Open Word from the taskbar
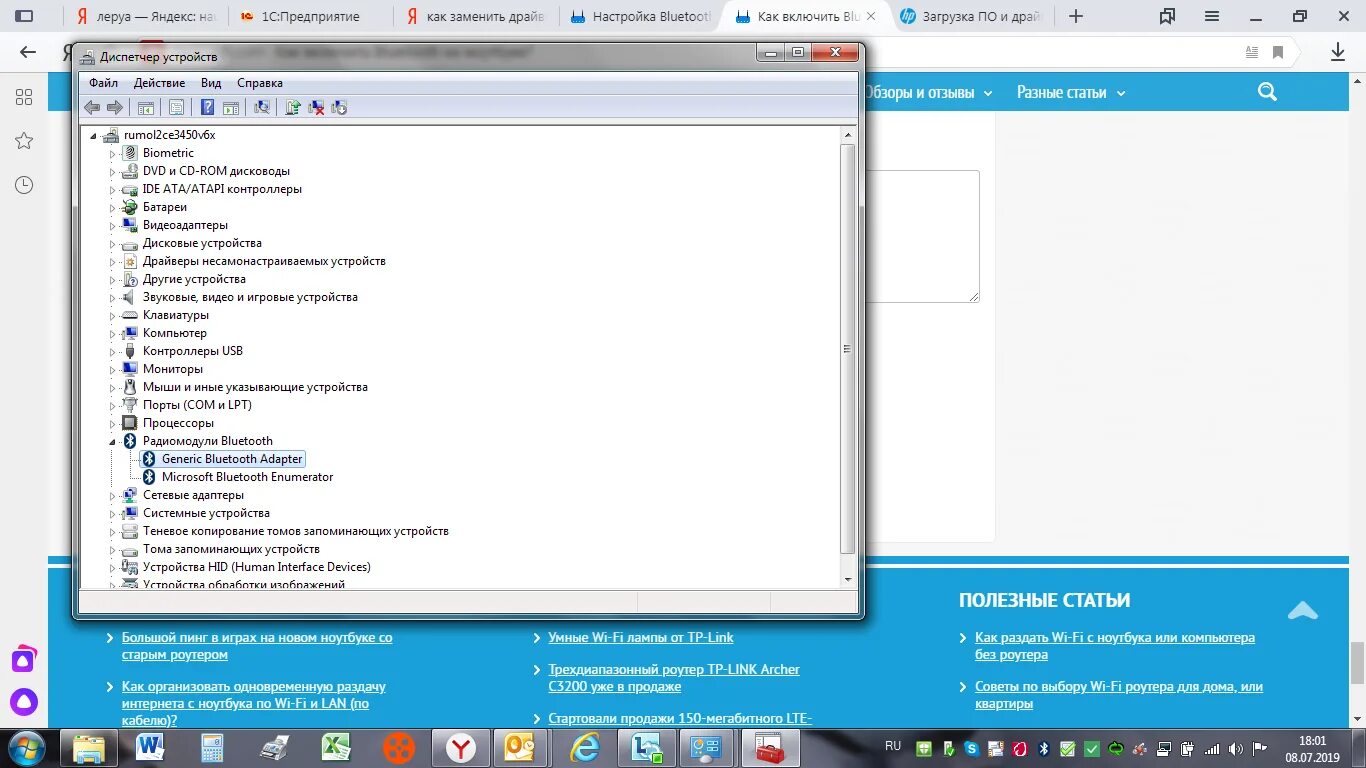The height and width of the screenshot is (768, 1366). (150, 747)
